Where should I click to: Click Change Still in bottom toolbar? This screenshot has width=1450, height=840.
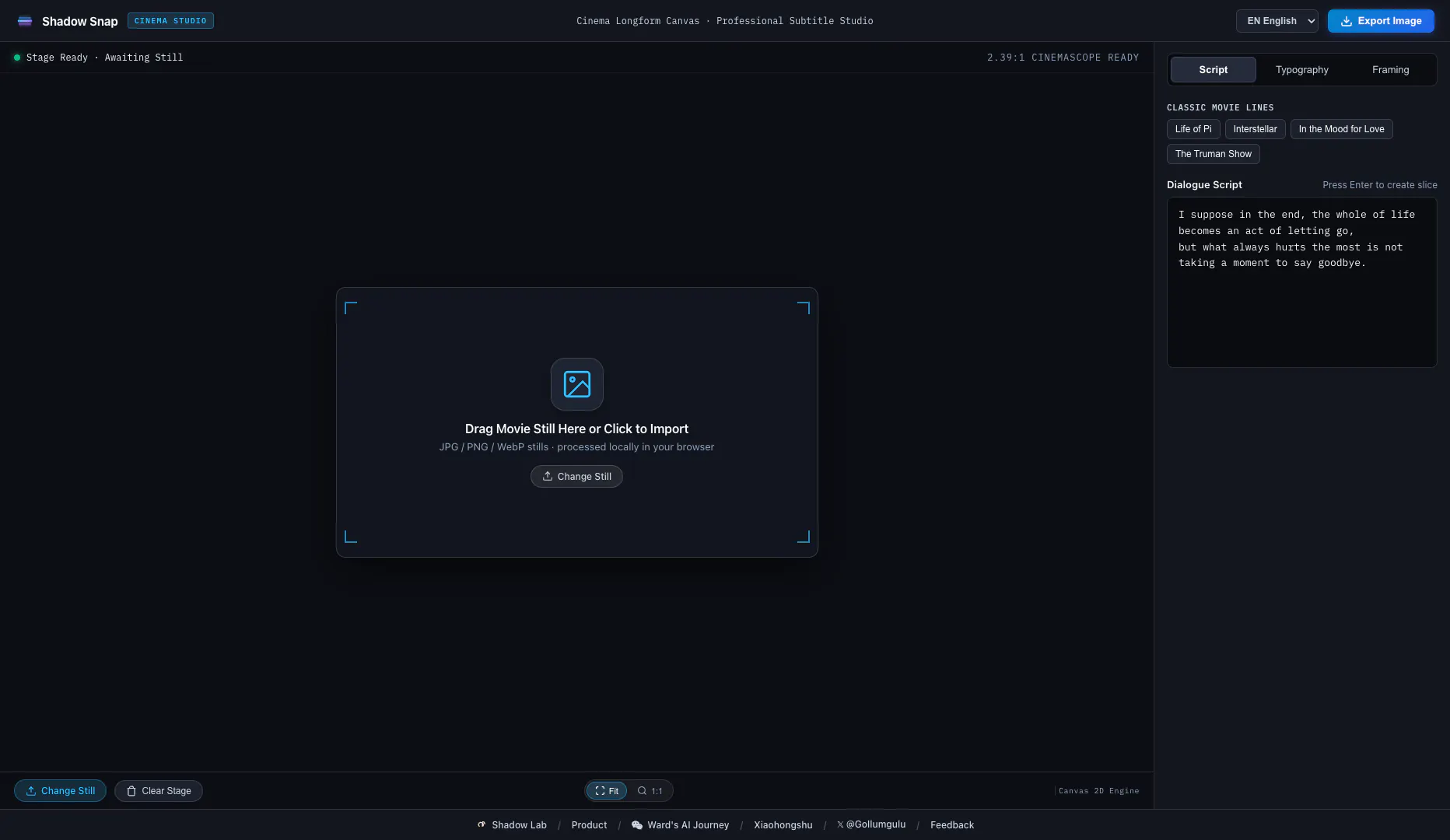(60, 791)
